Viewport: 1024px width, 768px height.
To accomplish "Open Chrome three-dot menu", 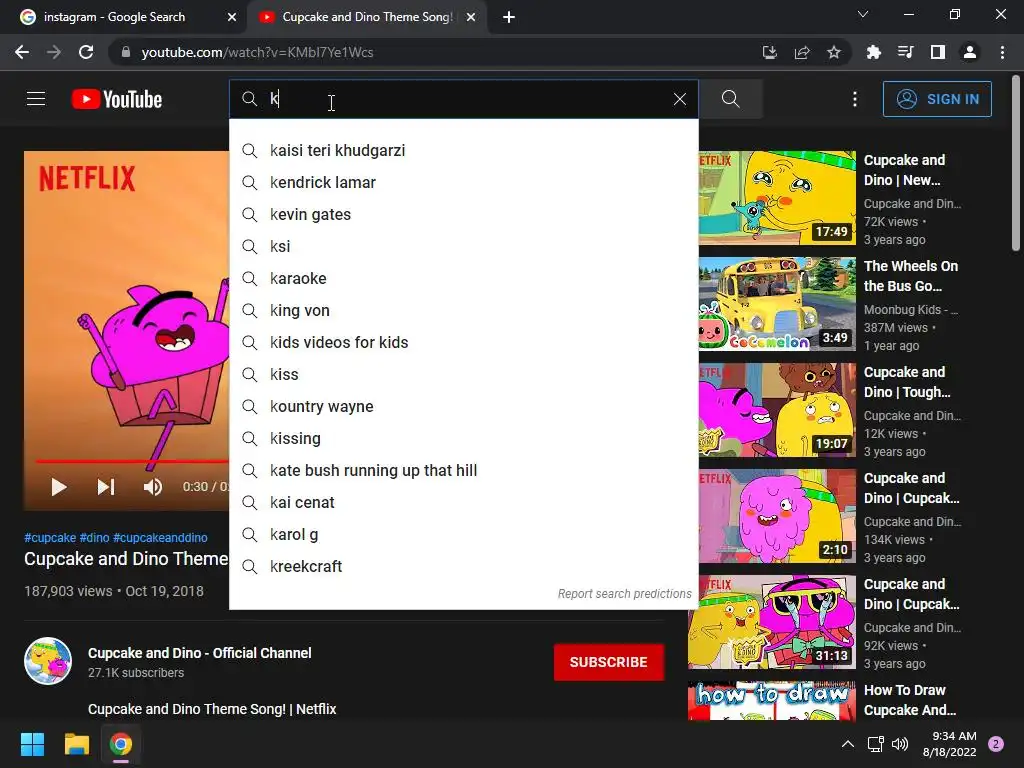I will (x=1002, y=52).
